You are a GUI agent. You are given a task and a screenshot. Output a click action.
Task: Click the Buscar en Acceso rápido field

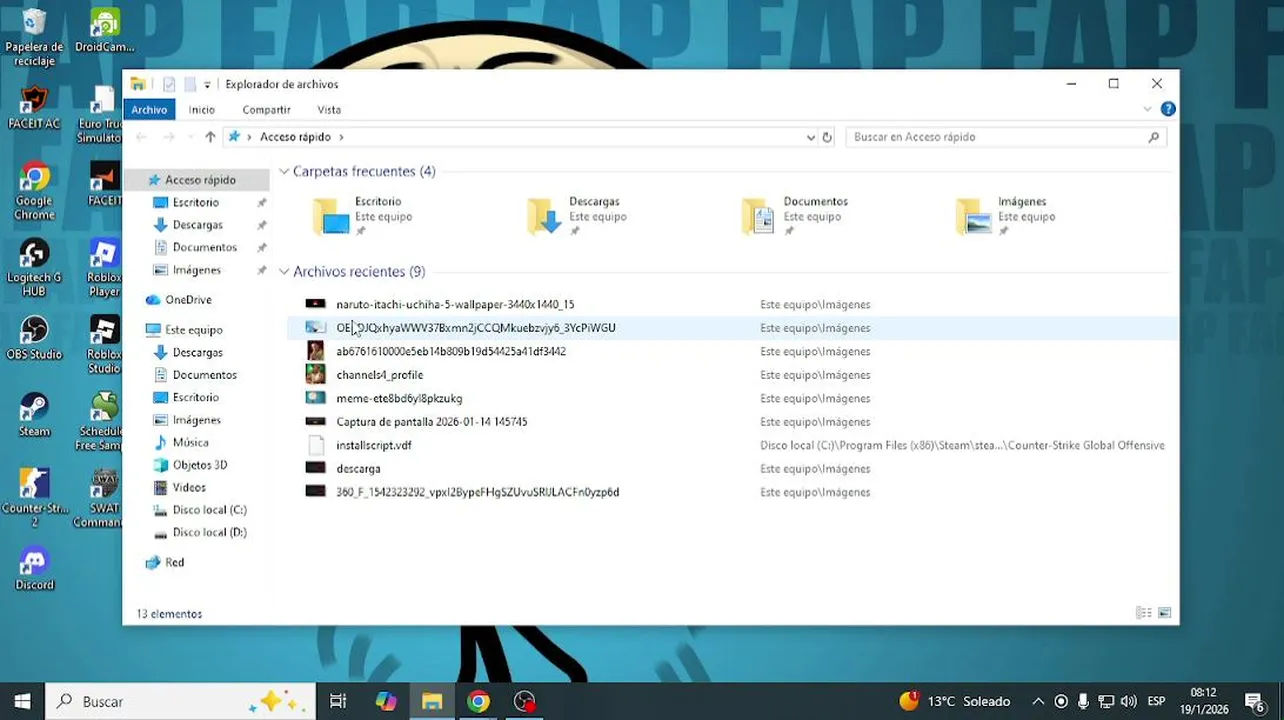[x=1006, y=137]
